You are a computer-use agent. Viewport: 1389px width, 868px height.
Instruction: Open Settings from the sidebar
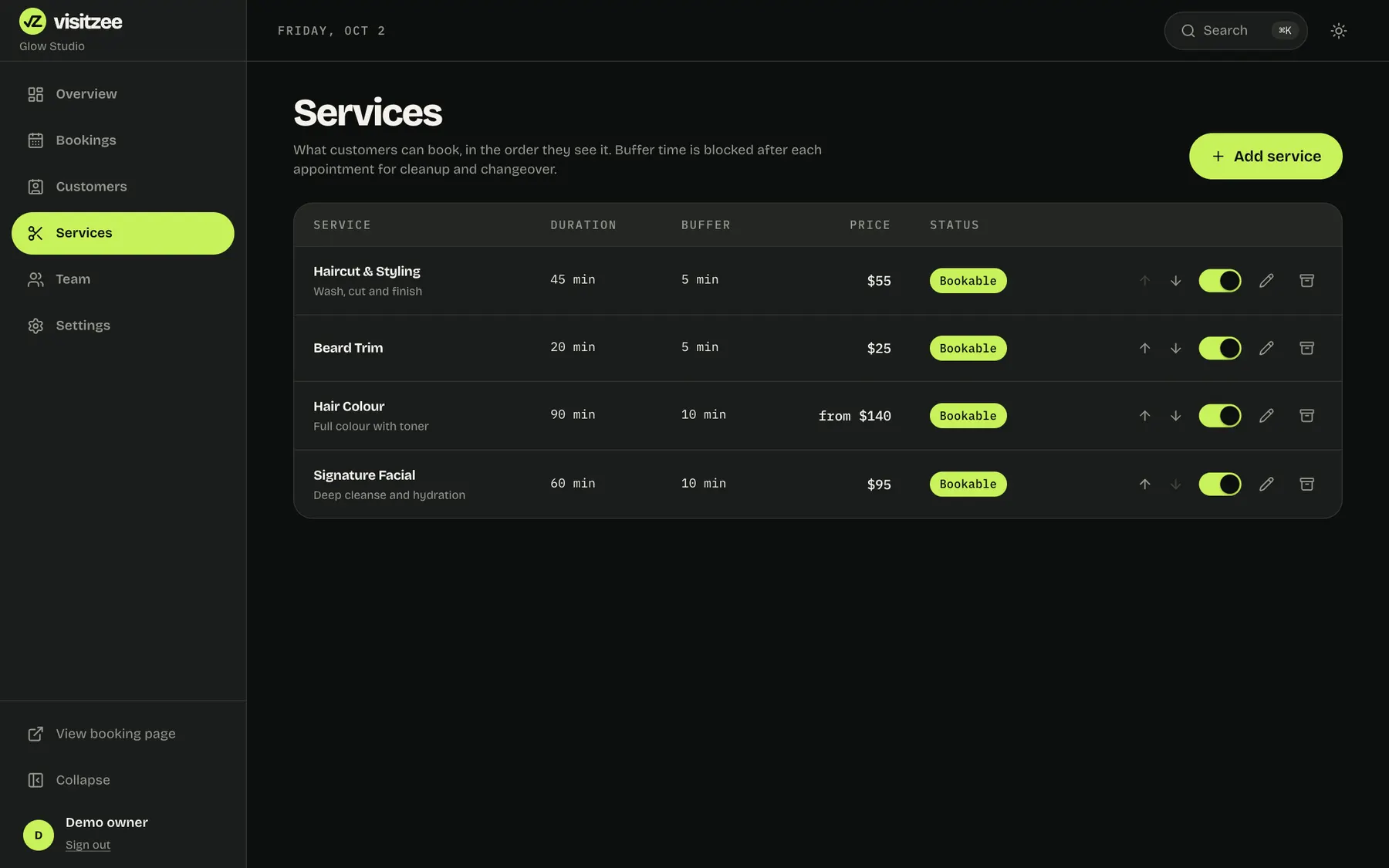[x=123, y=326]
